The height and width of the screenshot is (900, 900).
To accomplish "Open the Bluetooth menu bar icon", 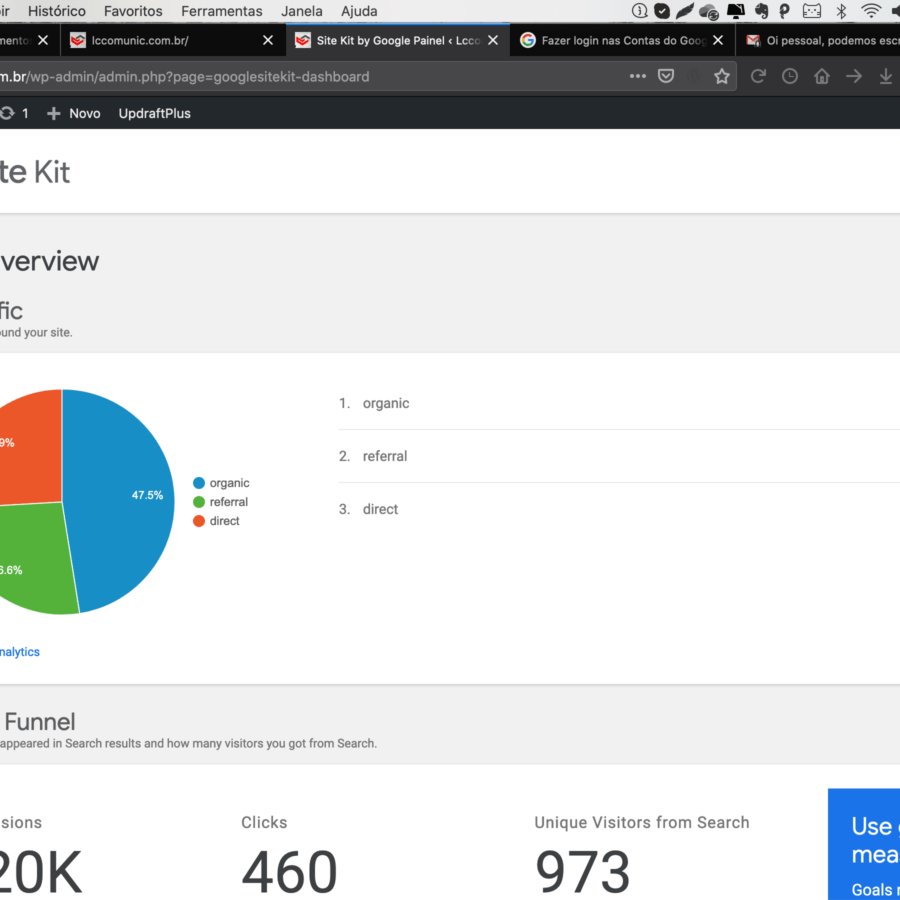I will click(841, 11).
